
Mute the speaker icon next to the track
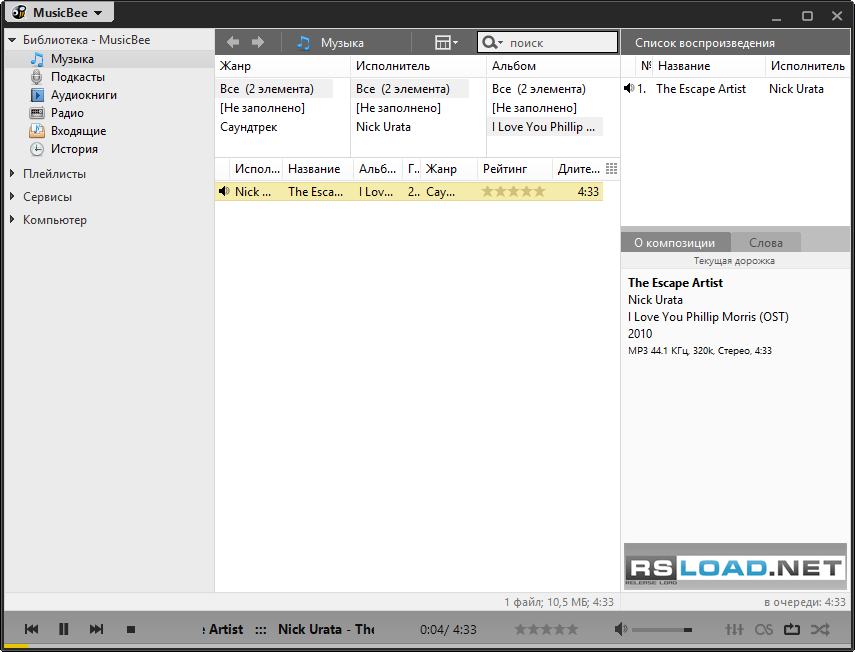pos(224,190)
